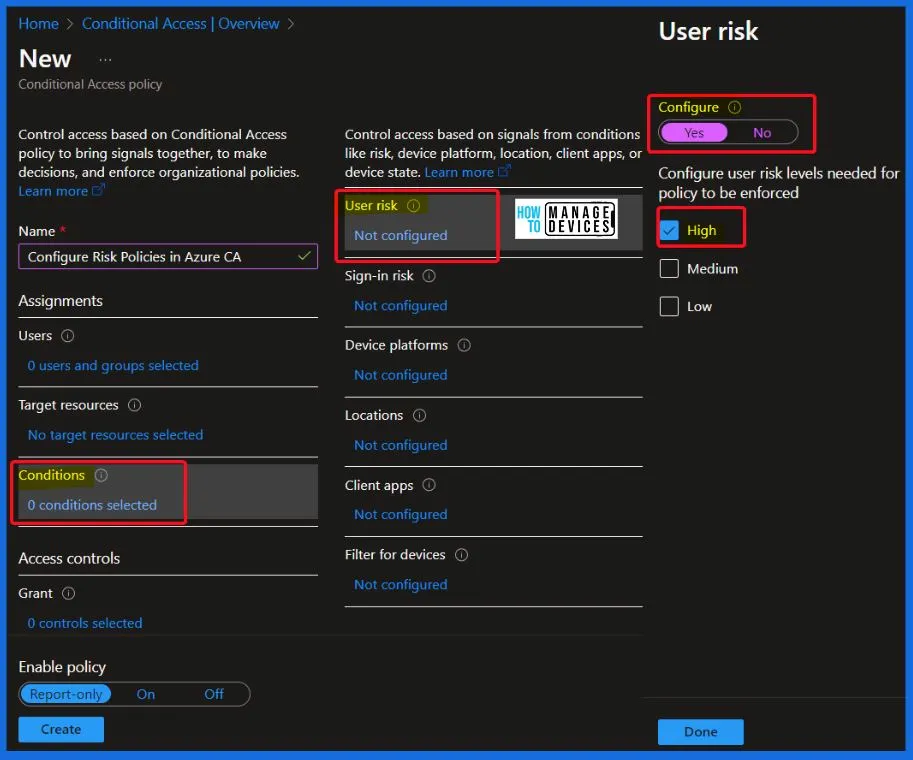Screen dimensions: 913x760
Task: Set Configure toggle to No
Action: coord(762,133)
